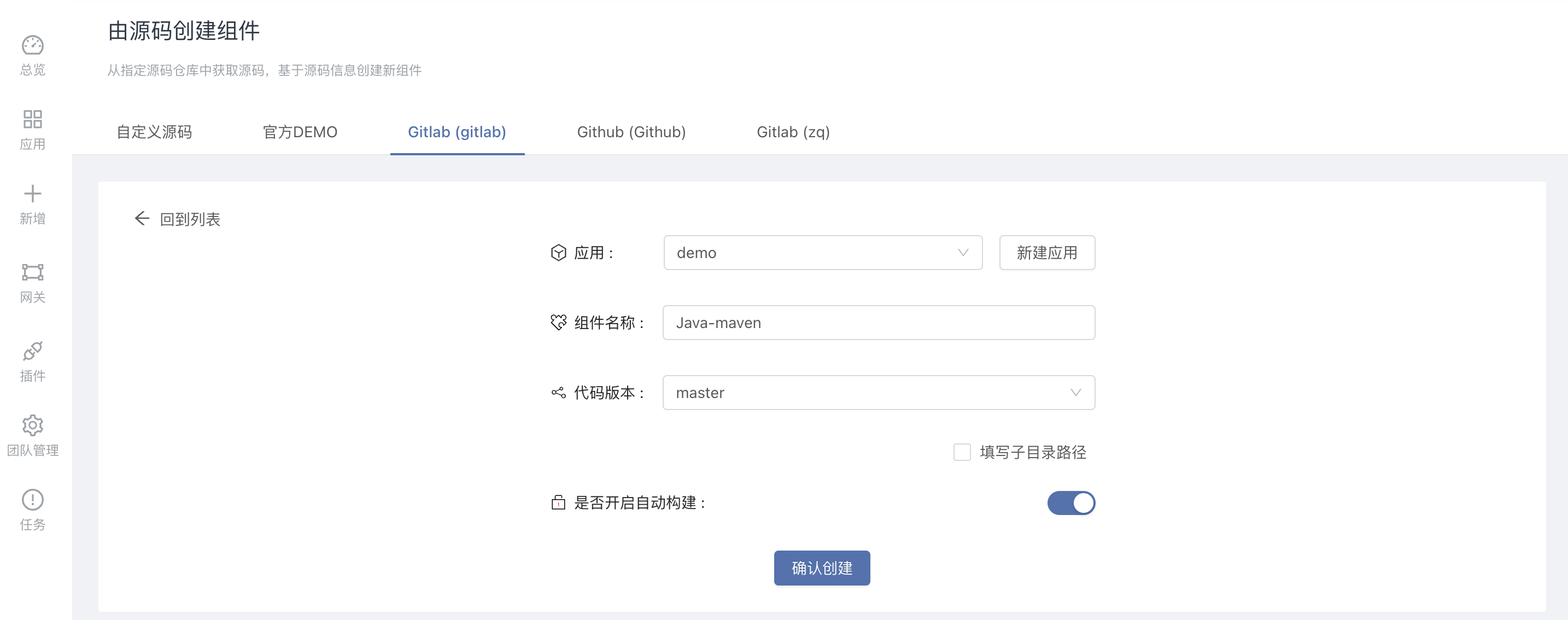Go to 应用 applications in sidebar
This screenshot has height=620, width=1568.
pos(32,120)
